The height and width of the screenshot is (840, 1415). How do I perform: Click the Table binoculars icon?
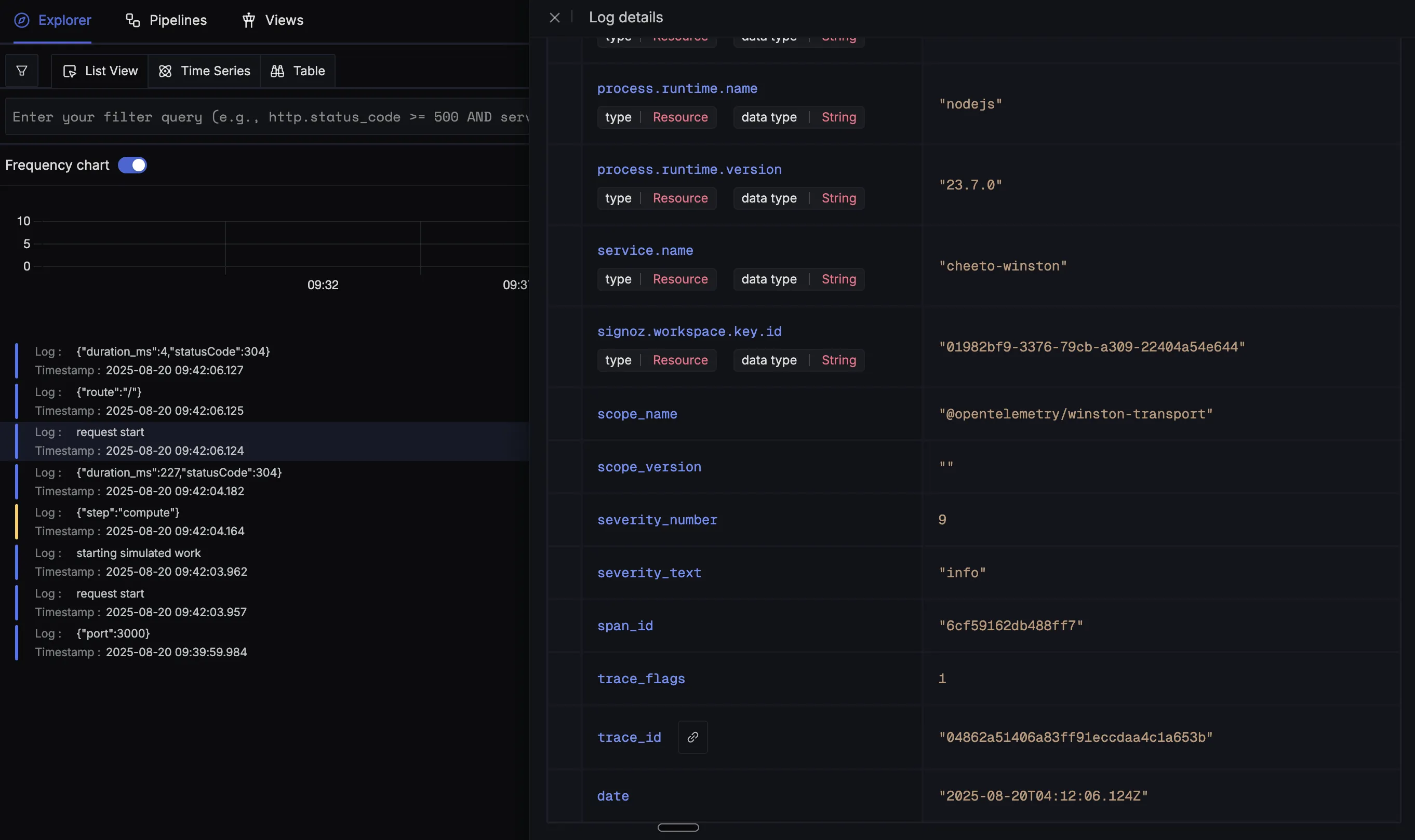coord(277,71)
